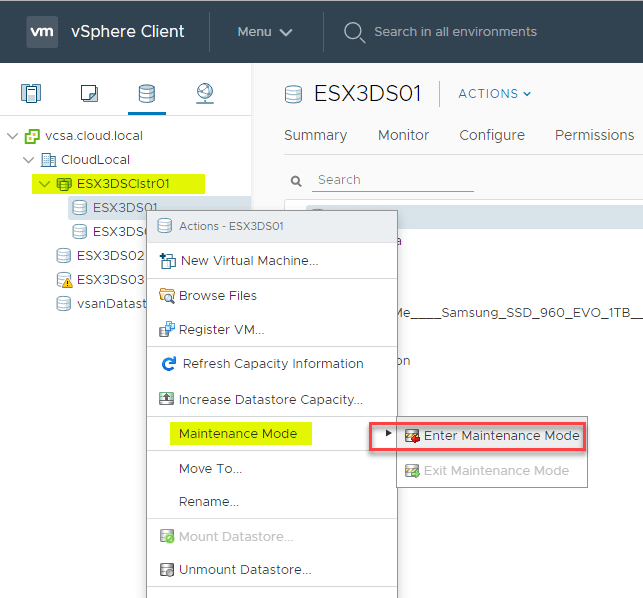Click the Increase Datastore Capacity icon

166,399
